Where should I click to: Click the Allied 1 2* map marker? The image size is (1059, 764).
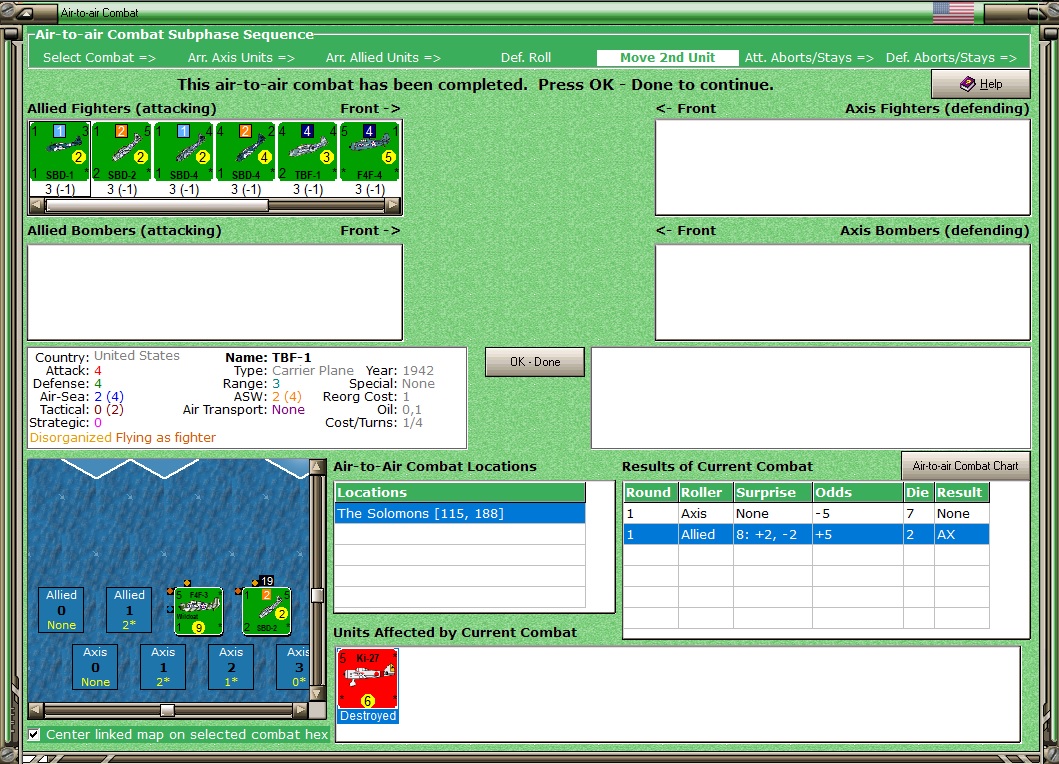coord(129,609)
